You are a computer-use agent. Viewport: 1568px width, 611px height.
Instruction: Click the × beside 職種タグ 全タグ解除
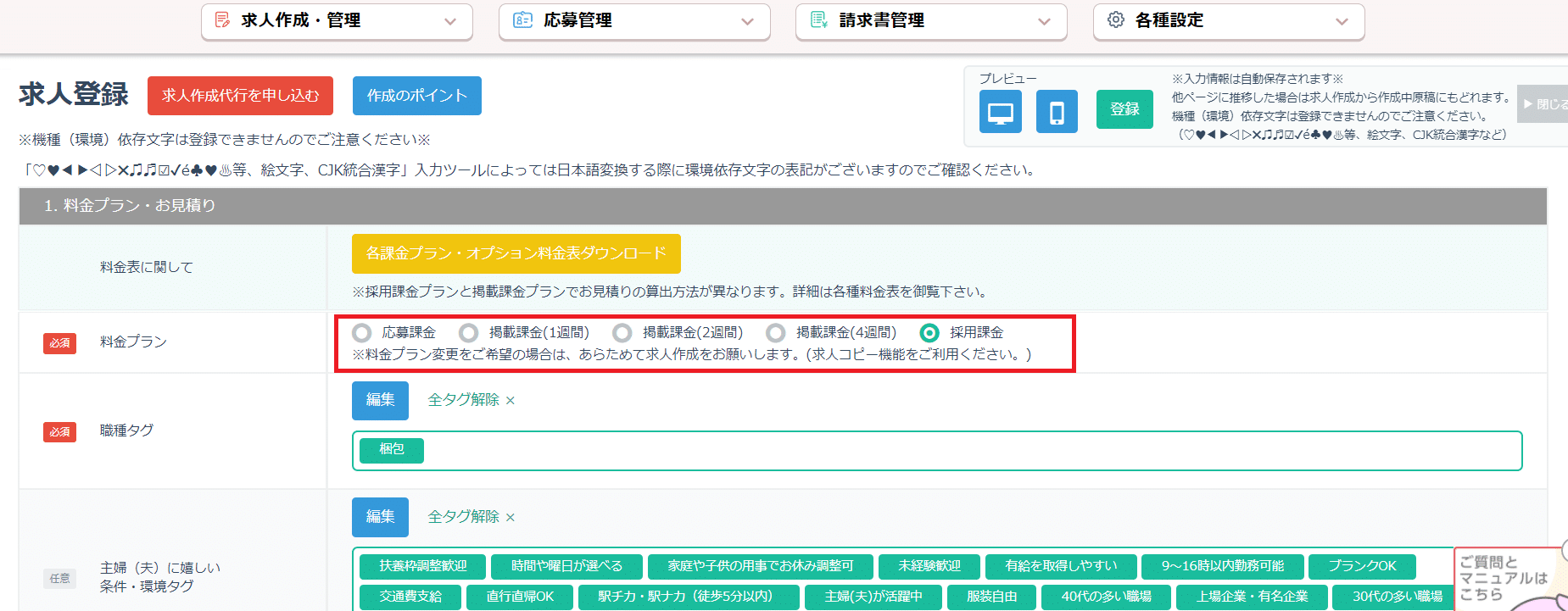click(x=511, y=401)
